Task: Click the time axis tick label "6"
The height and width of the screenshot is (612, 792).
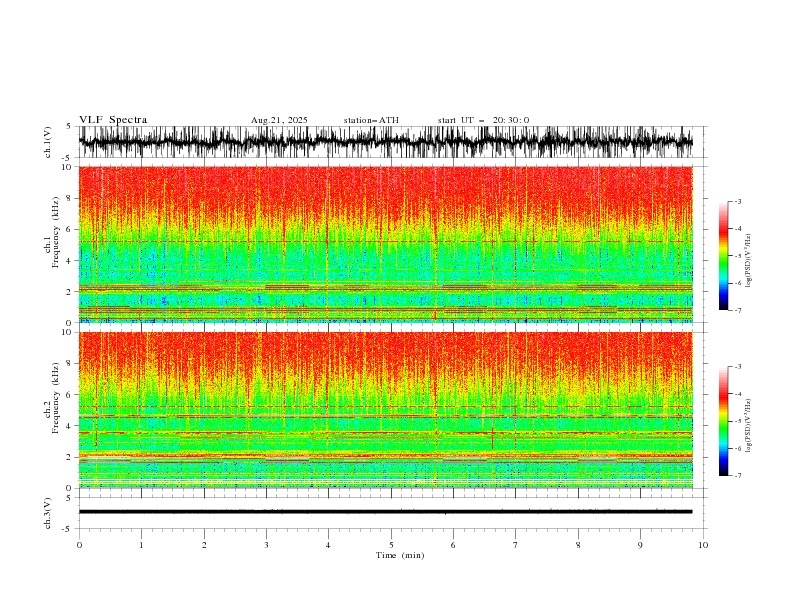Action: click(453, 545)
